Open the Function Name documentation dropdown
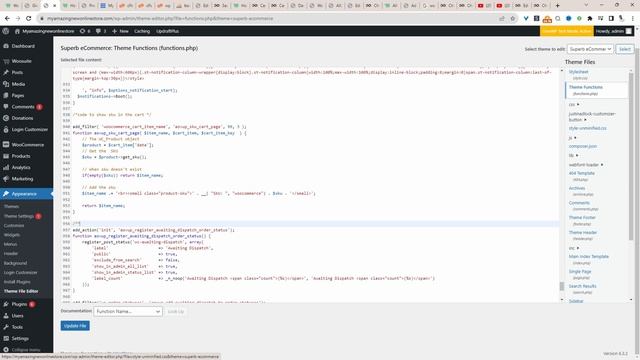The width and height of the screenshot is (640, 360). pos(128,311)
